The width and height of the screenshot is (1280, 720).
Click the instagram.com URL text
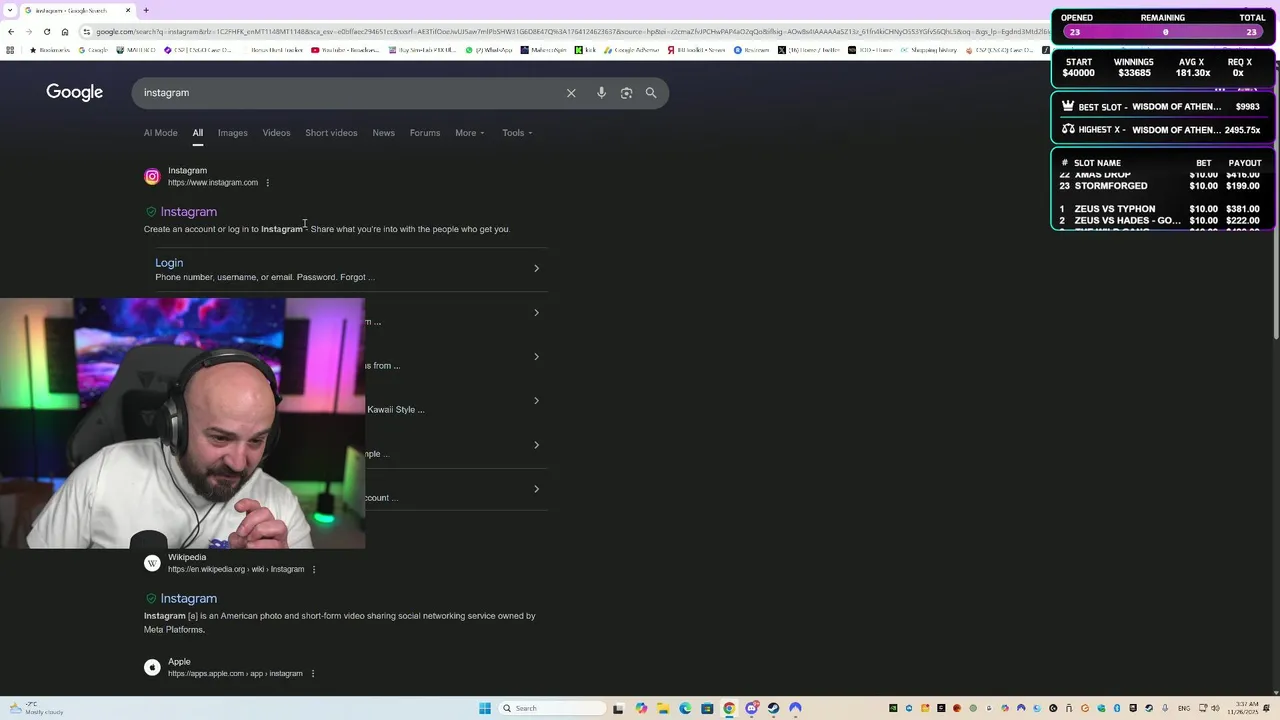[x=213, y=183]
